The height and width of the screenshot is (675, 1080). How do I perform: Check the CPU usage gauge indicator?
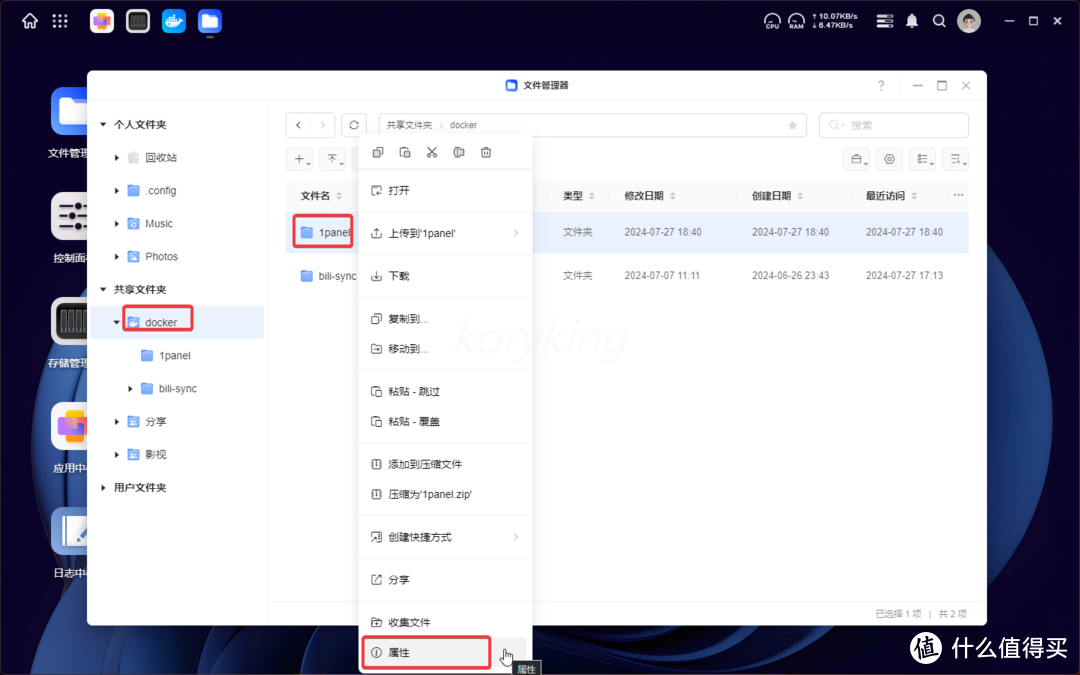pyautogui.click(x=771, y=20)
